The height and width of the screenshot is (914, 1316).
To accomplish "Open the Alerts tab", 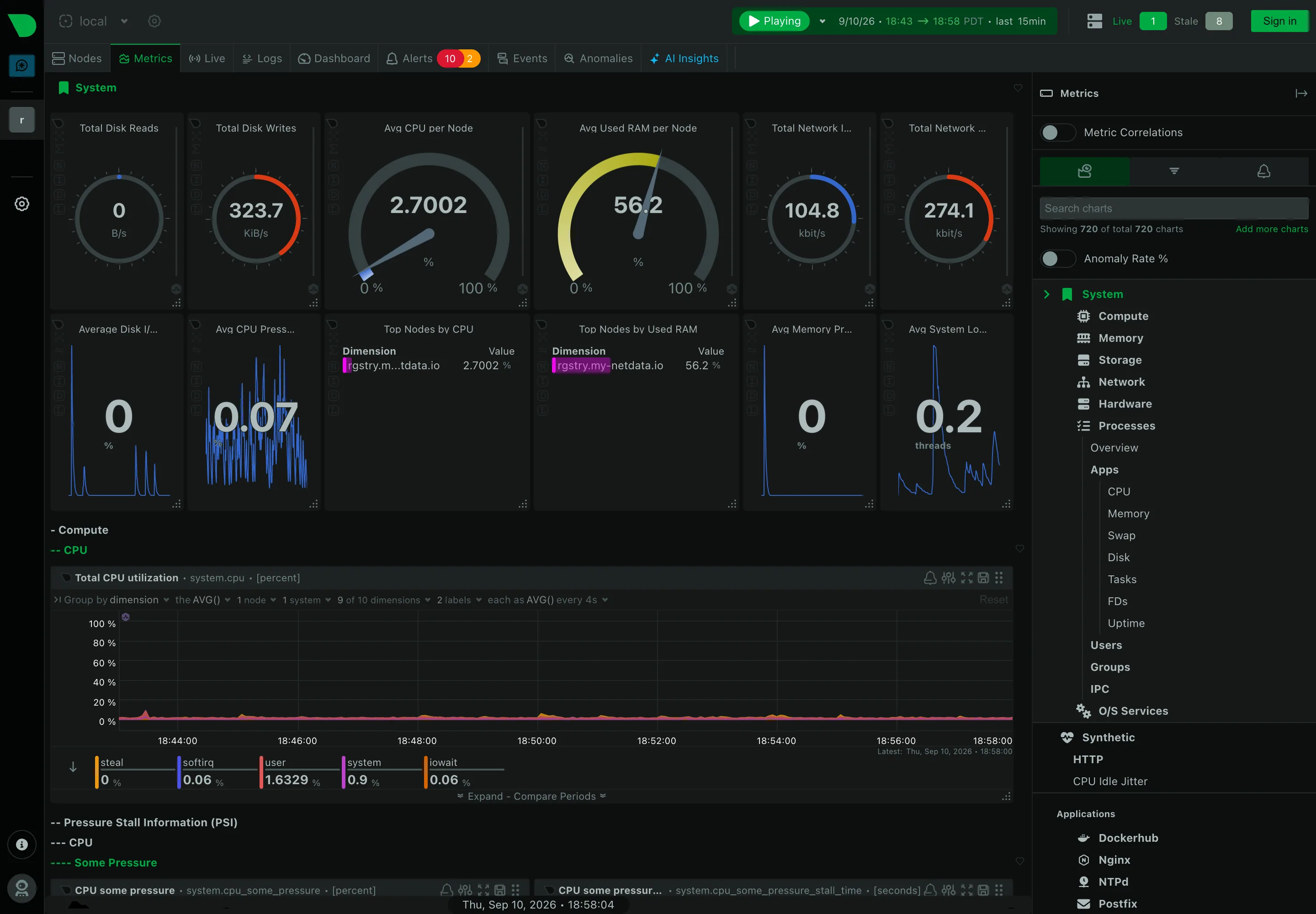I will click(433, 58).
